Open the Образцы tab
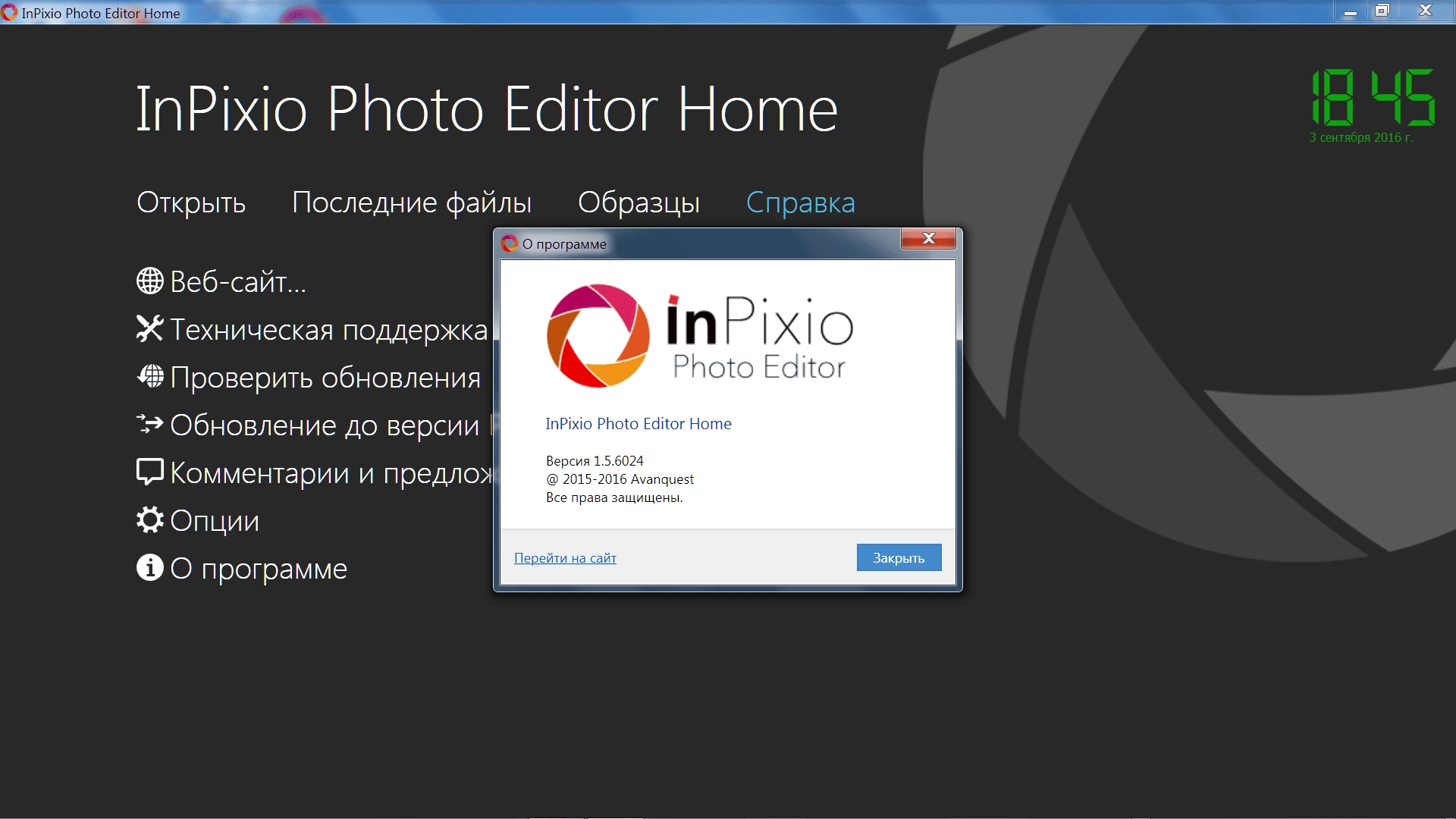Screen dimensions: 1456x819 [x=639, y=202]
